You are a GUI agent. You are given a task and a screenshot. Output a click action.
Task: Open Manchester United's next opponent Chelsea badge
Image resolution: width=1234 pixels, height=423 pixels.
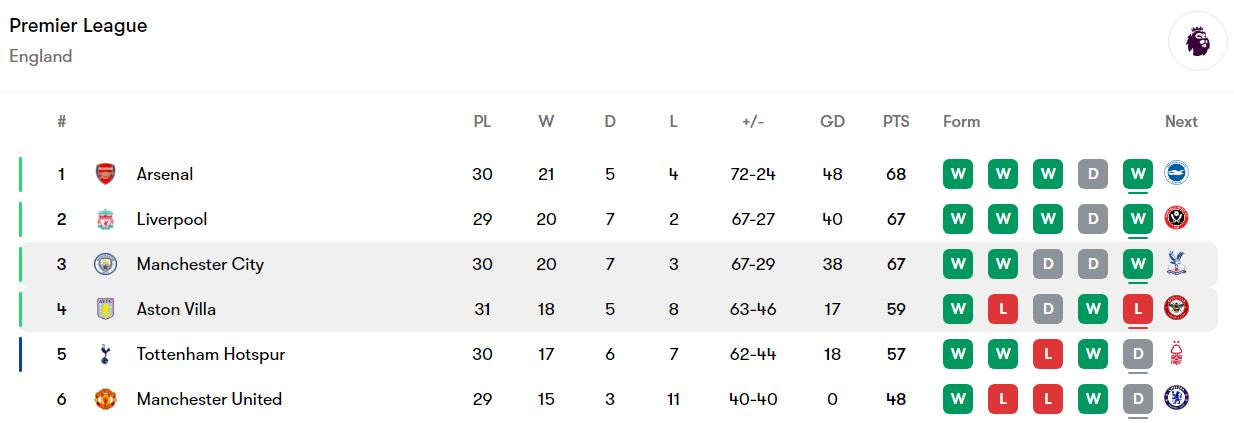tap(1177, 399)
